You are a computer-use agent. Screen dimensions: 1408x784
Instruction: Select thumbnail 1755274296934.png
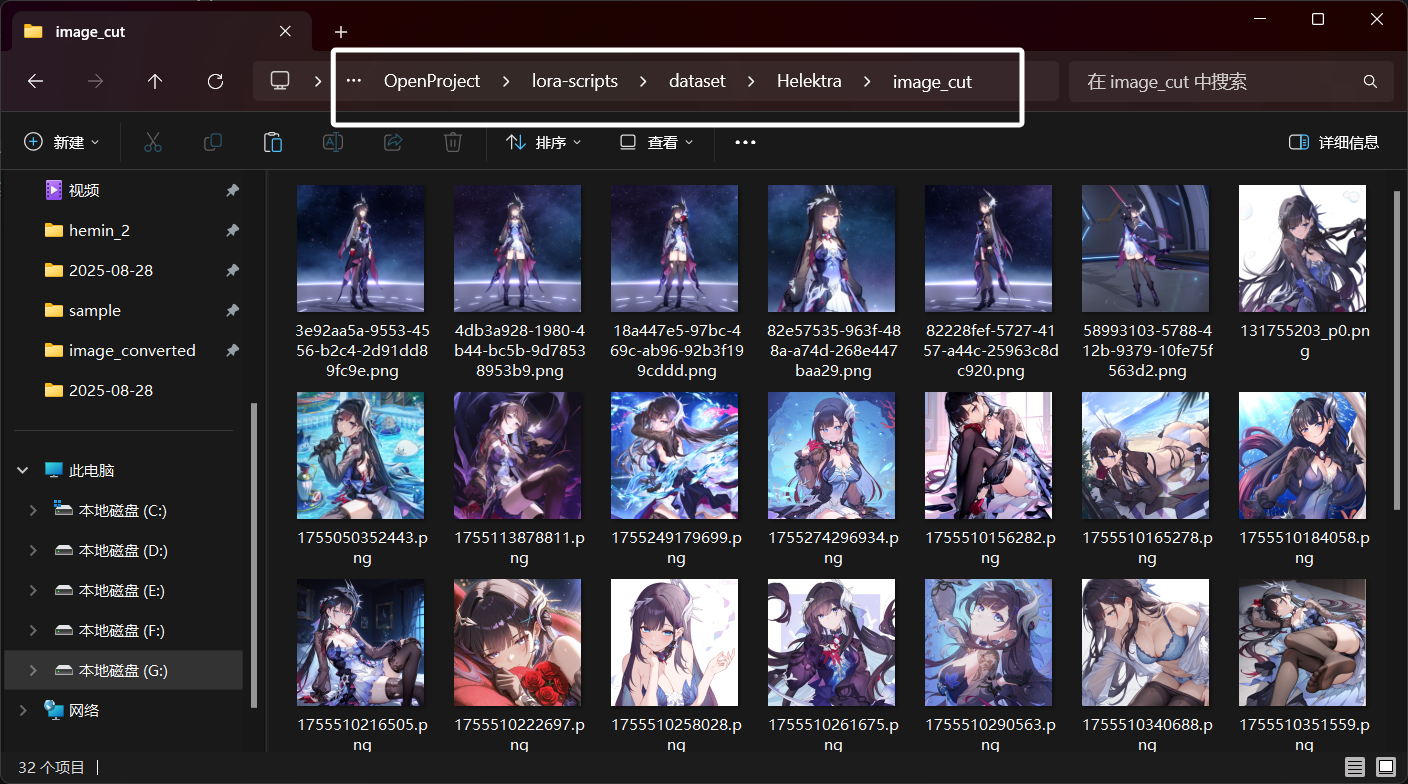tap(831, 455)
